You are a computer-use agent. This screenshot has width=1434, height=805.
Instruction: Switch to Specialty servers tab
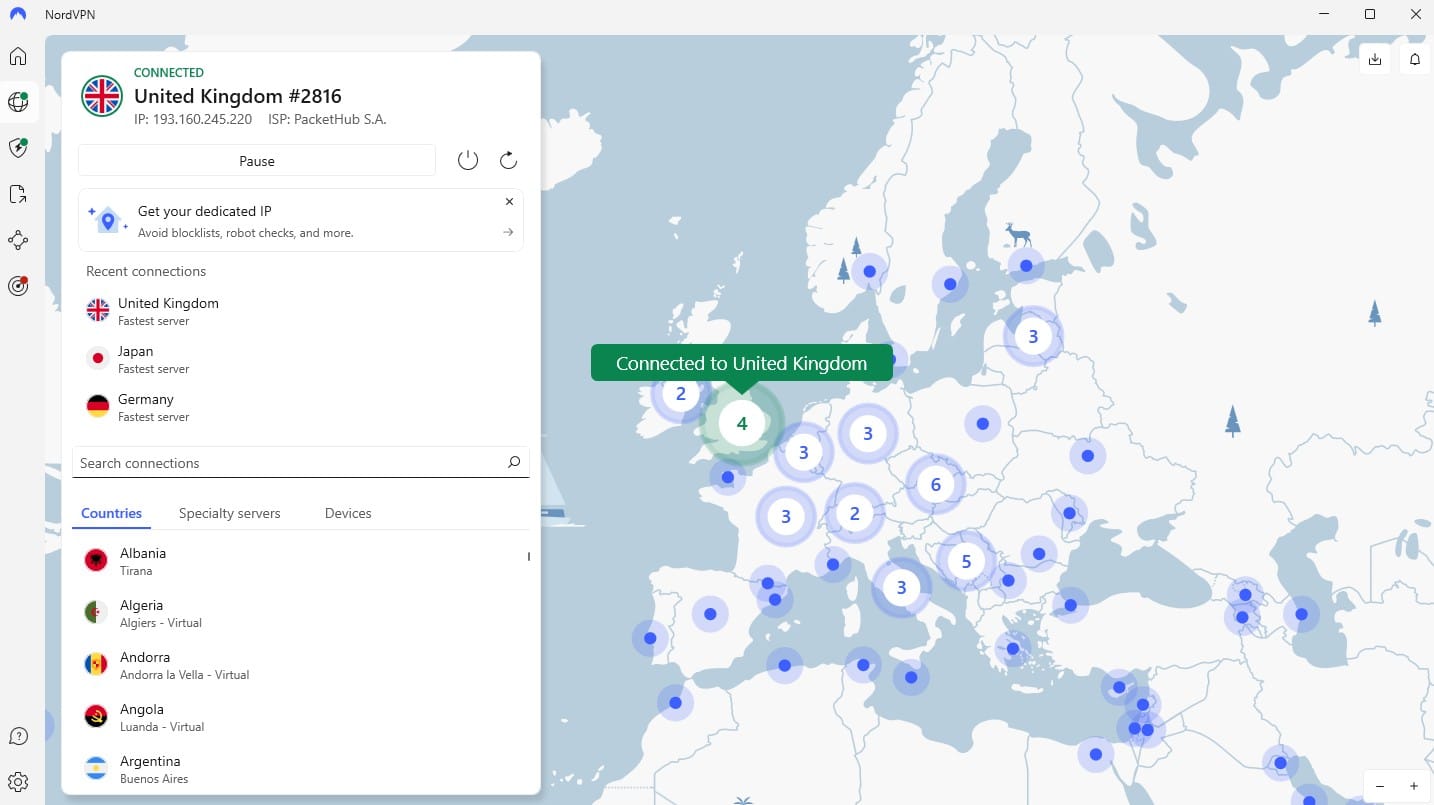[229, 513]
